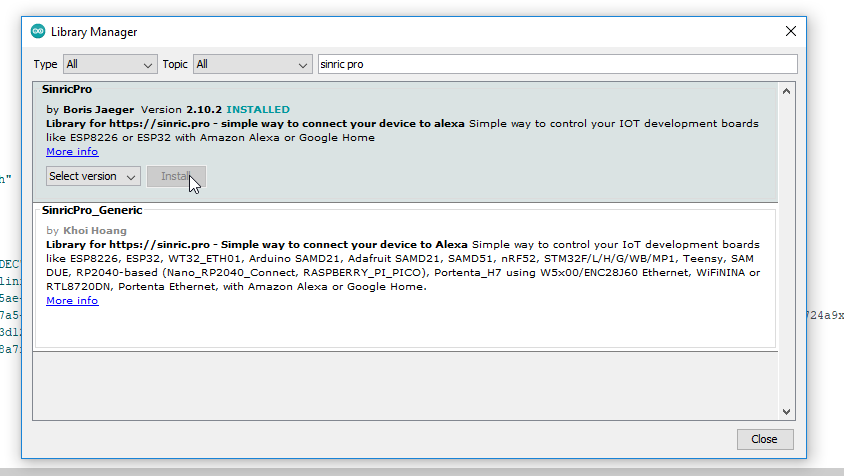Viewport: 844px width, 476px height.
Task: Click SinricPro description 'like ESP8226 or ESP32' line
Action: [x=210, y=137]
